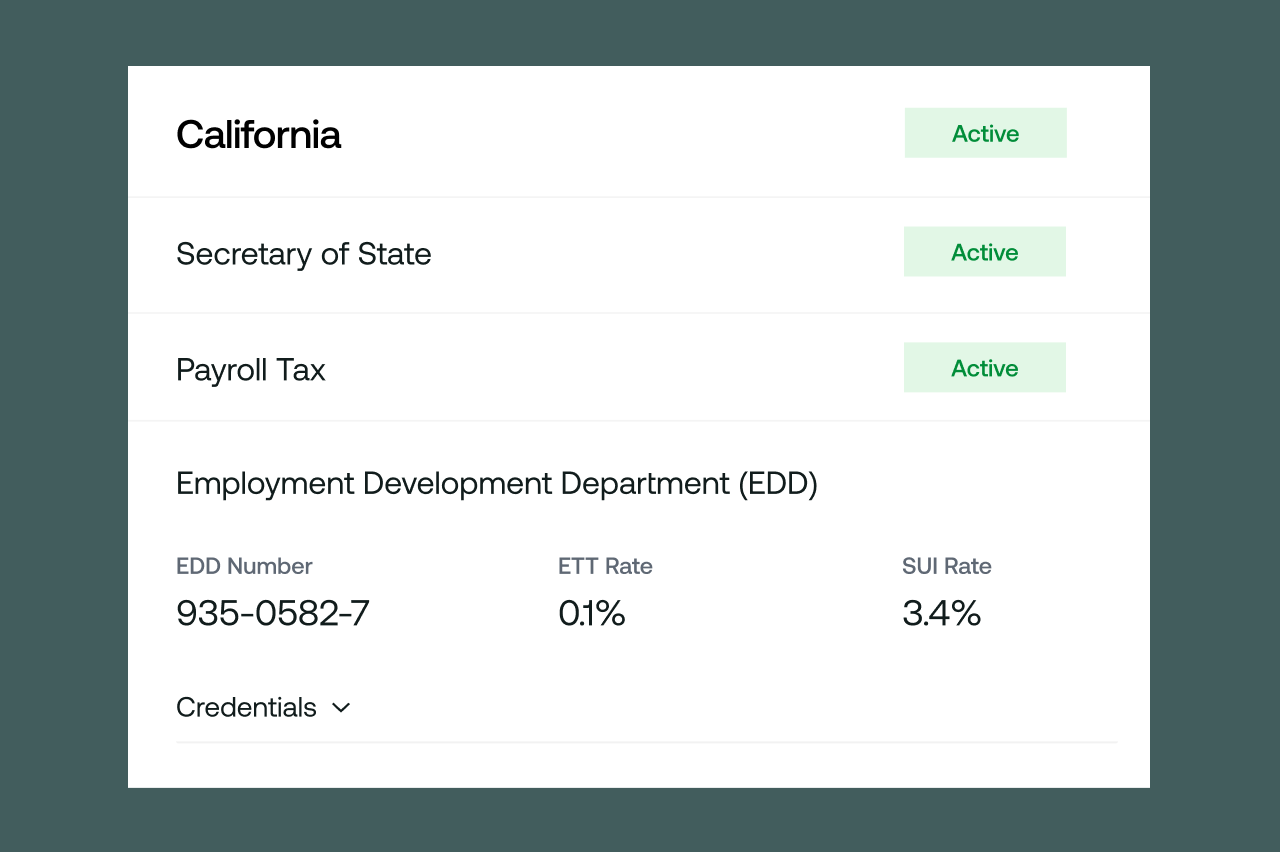This screenshot has height=852, width=1280.
Task: Click the EDD Number value 935-0582-7
Action: click(272, 613)
